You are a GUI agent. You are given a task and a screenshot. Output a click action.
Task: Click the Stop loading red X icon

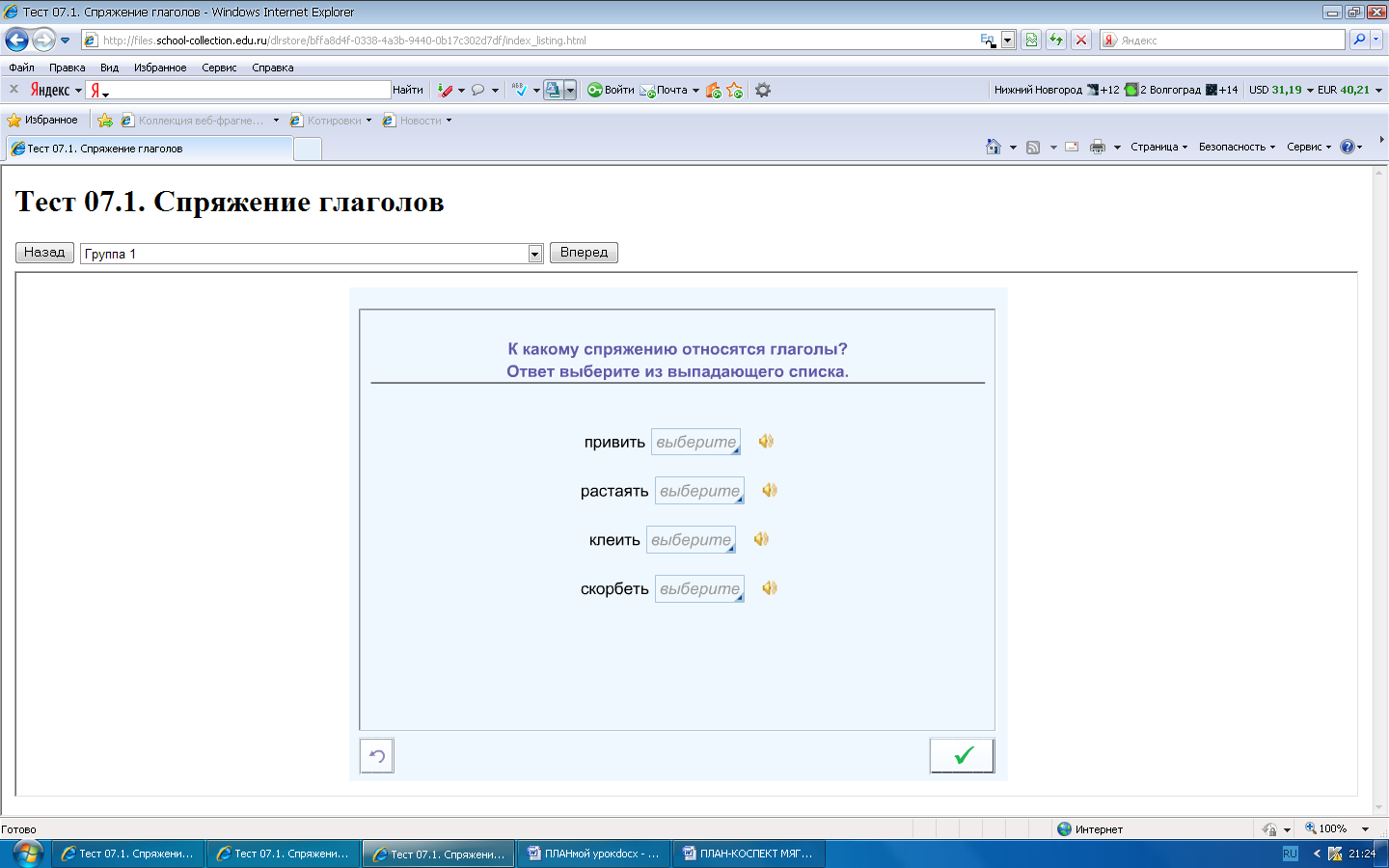point(1081,41)
